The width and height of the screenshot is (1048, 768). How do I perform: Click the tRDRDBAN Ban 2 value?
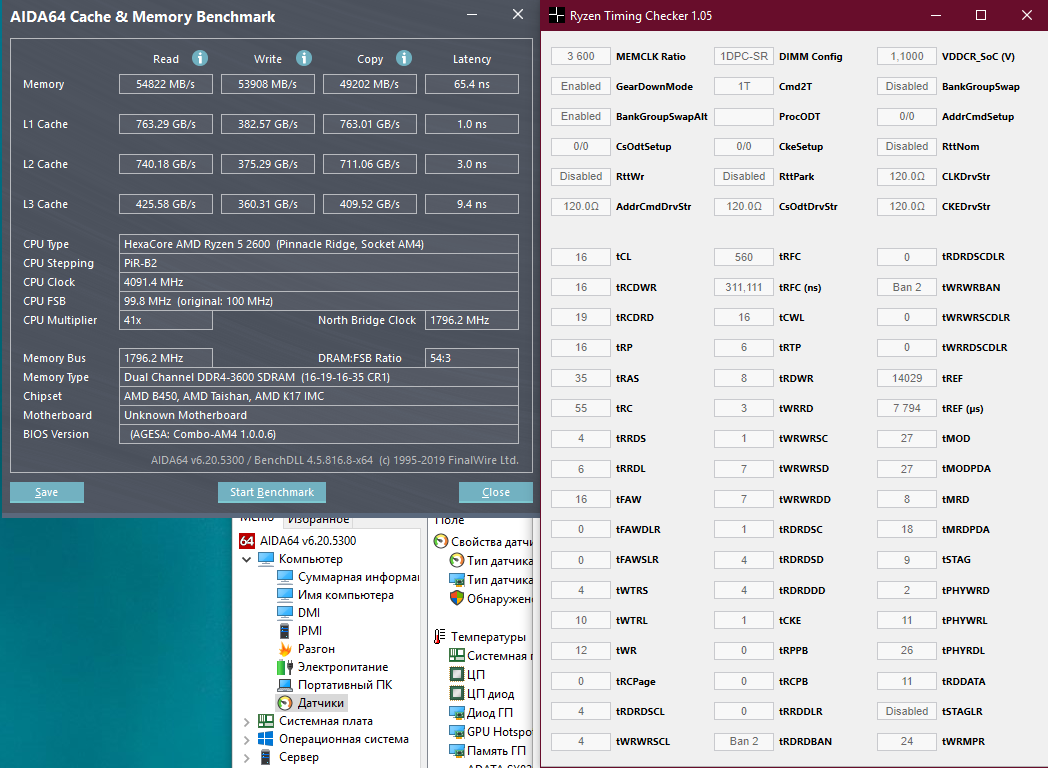pyautogui.click(x=744, y=741)
